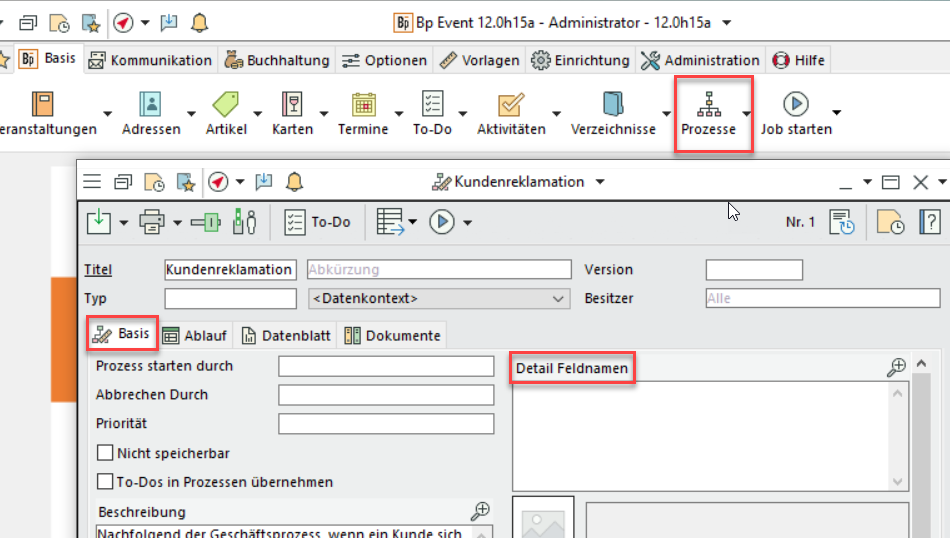The width and height of the screenshot is (950, 538).
Task: Check To-Dos in Prozessen übernehmen
Action: coord(105,482)
